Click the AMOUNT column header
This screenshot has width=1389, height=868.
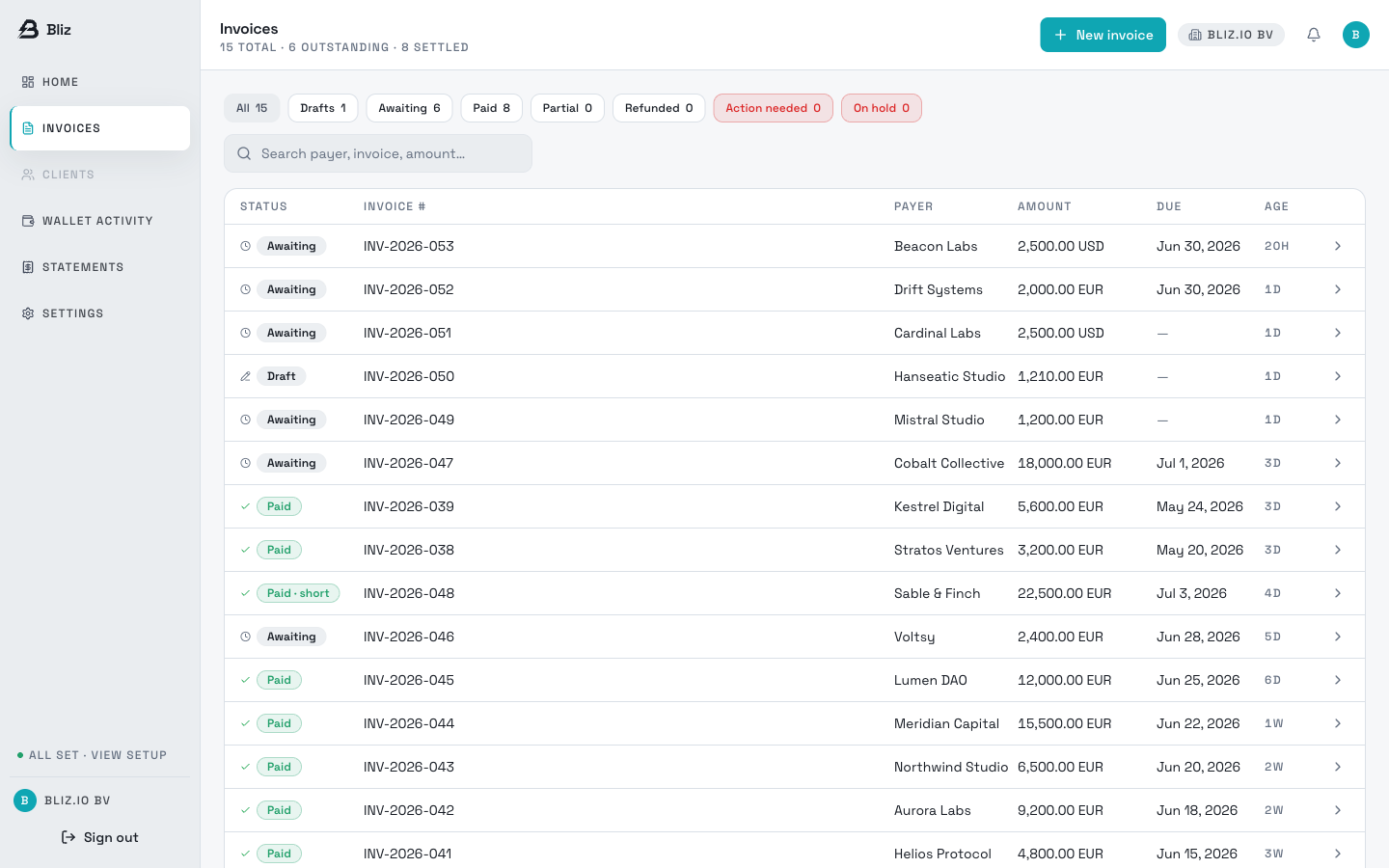click(x=1045, y=206)
